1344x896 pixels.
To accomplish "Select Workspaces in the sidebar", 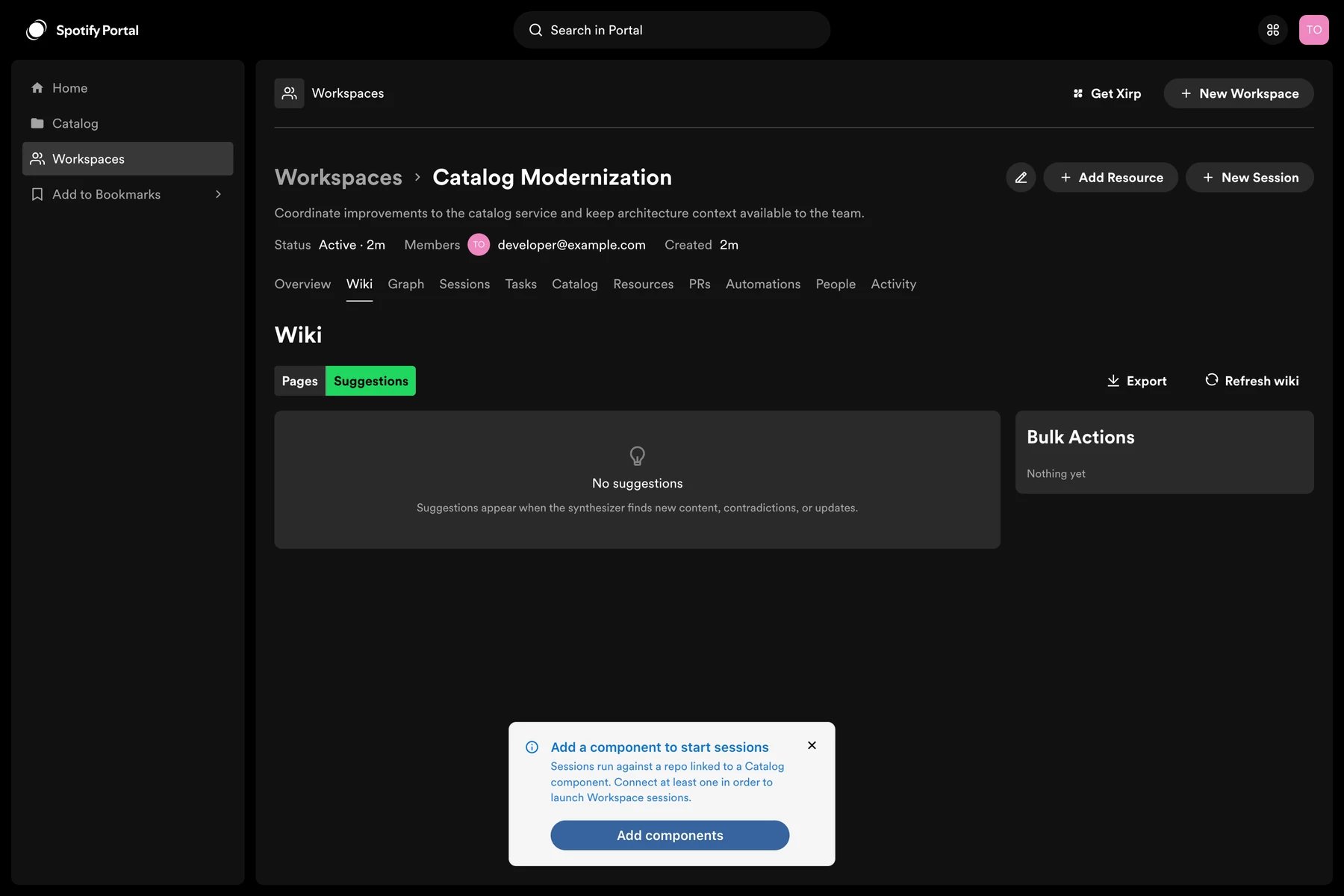I will (128, 159).
